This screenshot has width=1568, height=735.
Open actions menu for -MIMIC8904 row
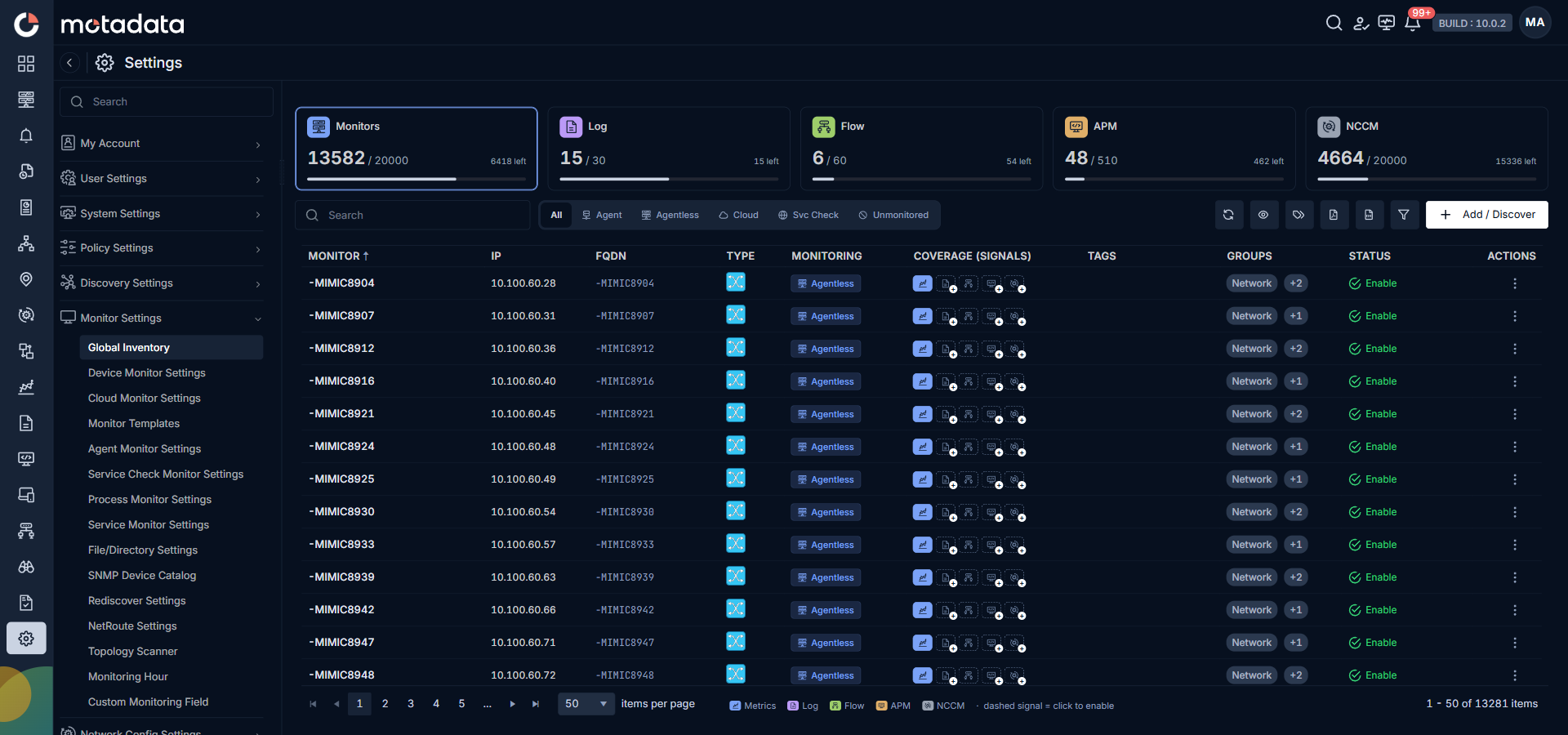pyautogui.click(x=1515, y=283)
